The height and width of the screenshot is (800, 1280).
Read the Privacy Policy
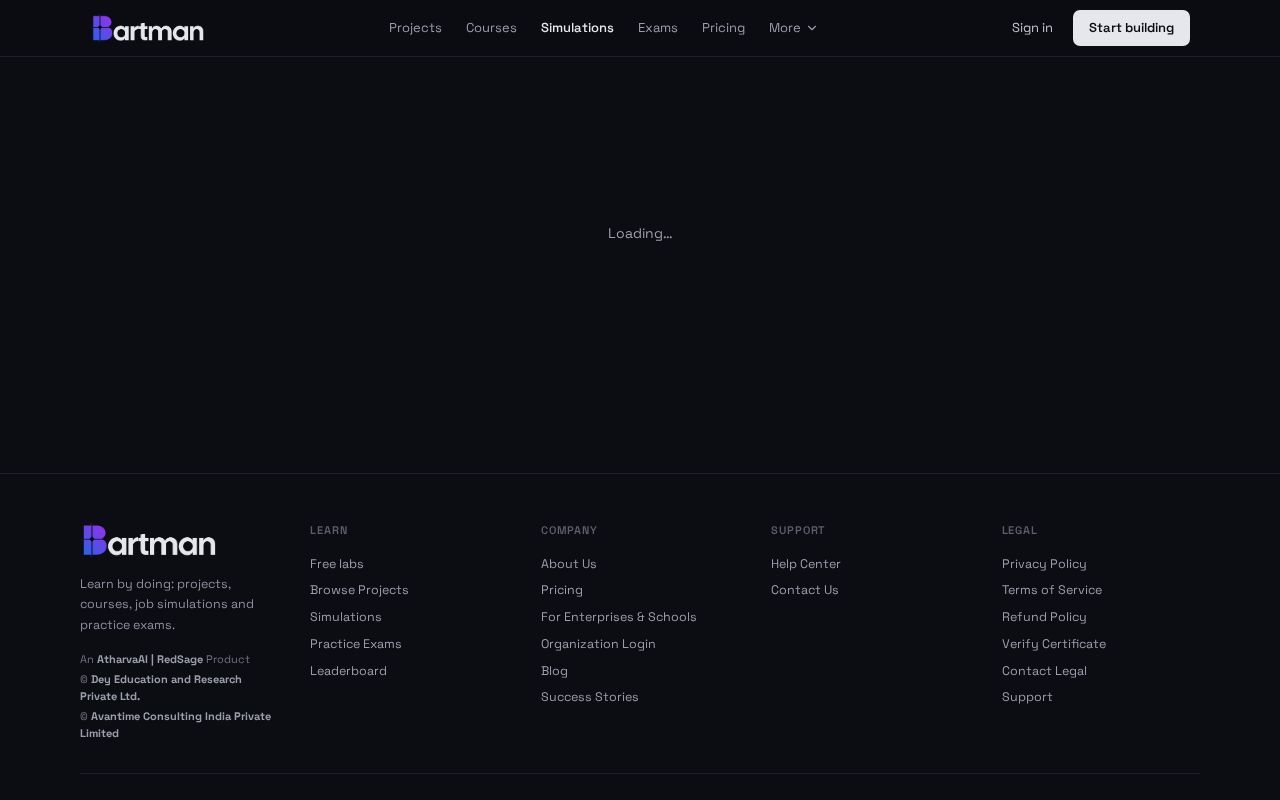(x=1044, y=564)
